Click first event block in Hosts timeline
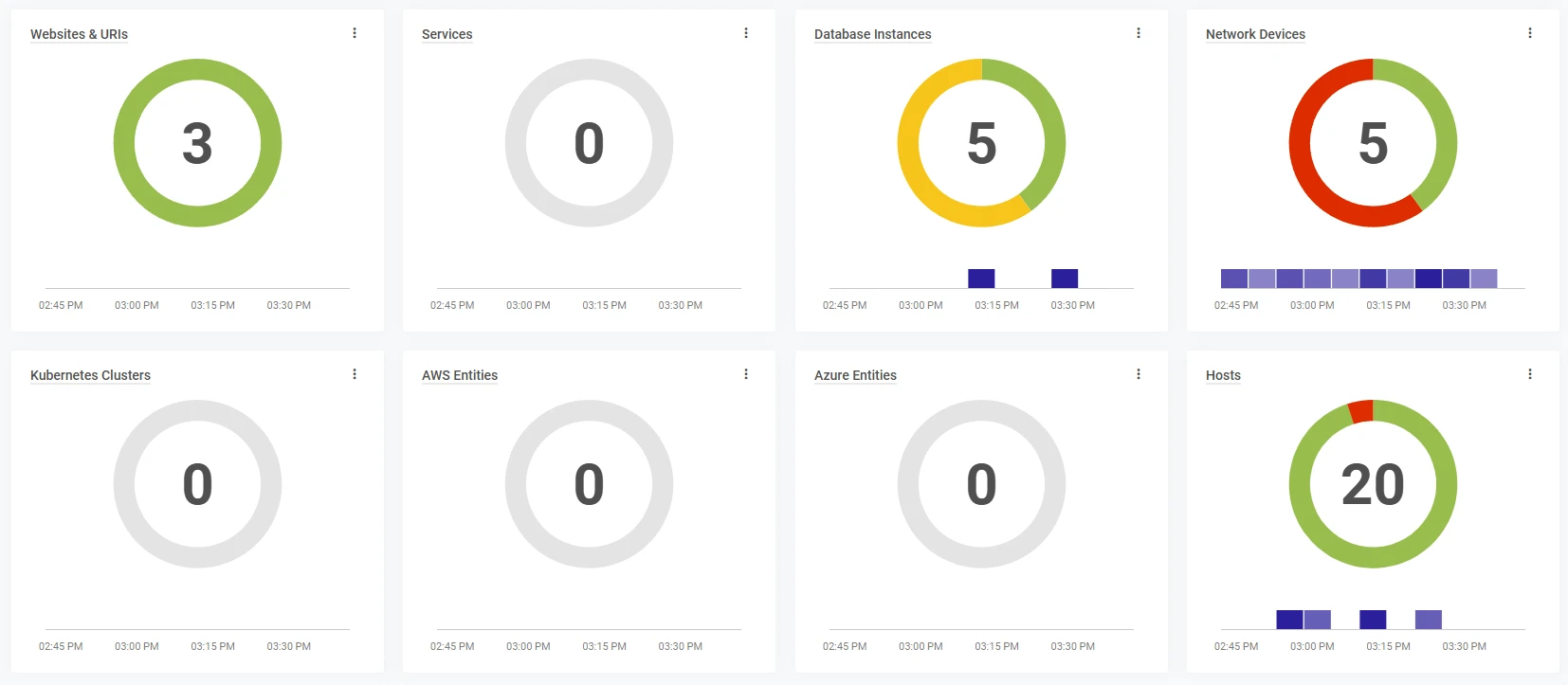Screen dimensions: 1568x685 click(1289, 620)
